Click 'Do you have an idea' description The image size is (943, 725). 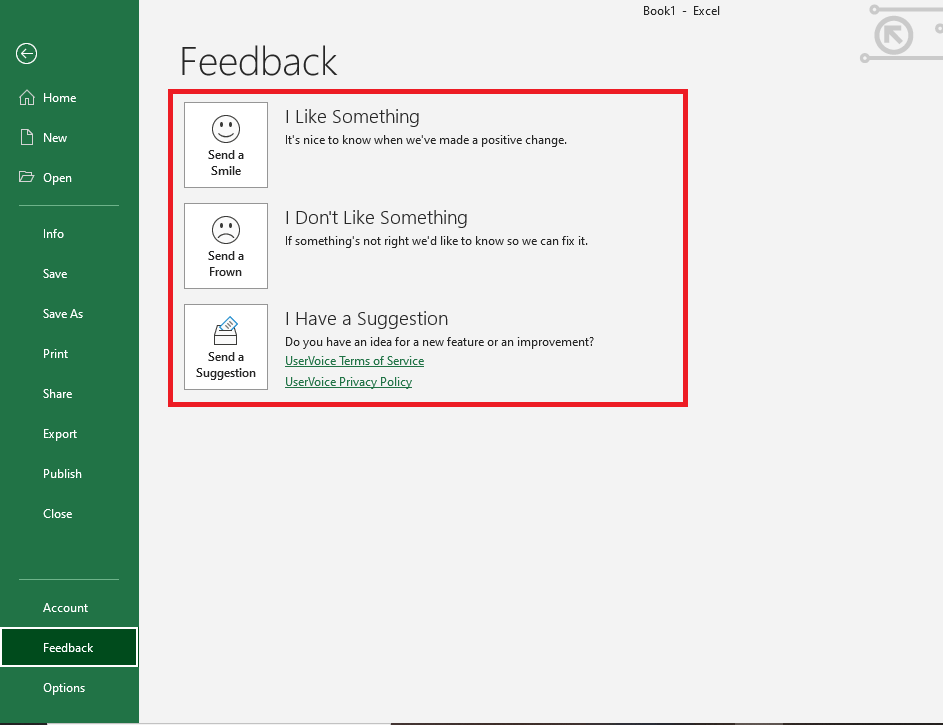pos(439,342)
